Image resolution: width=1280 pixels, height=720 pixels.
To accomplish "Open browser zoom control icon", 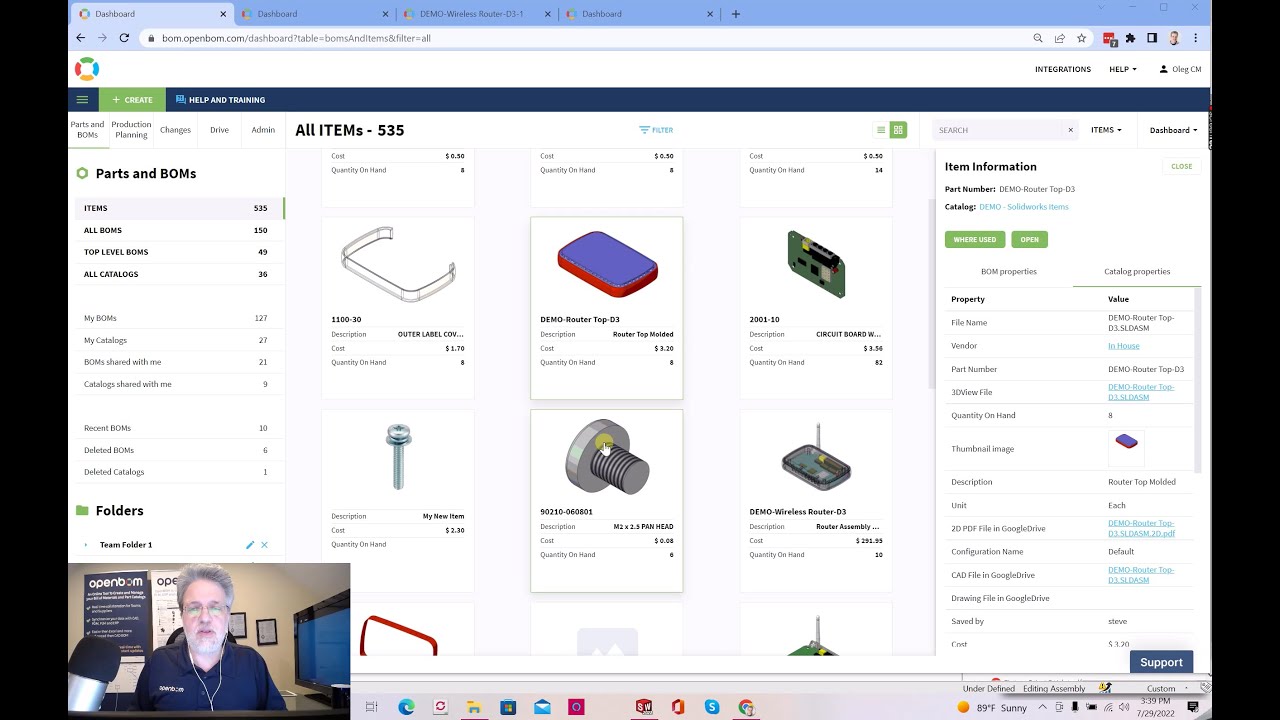I will coord(1038,38).
